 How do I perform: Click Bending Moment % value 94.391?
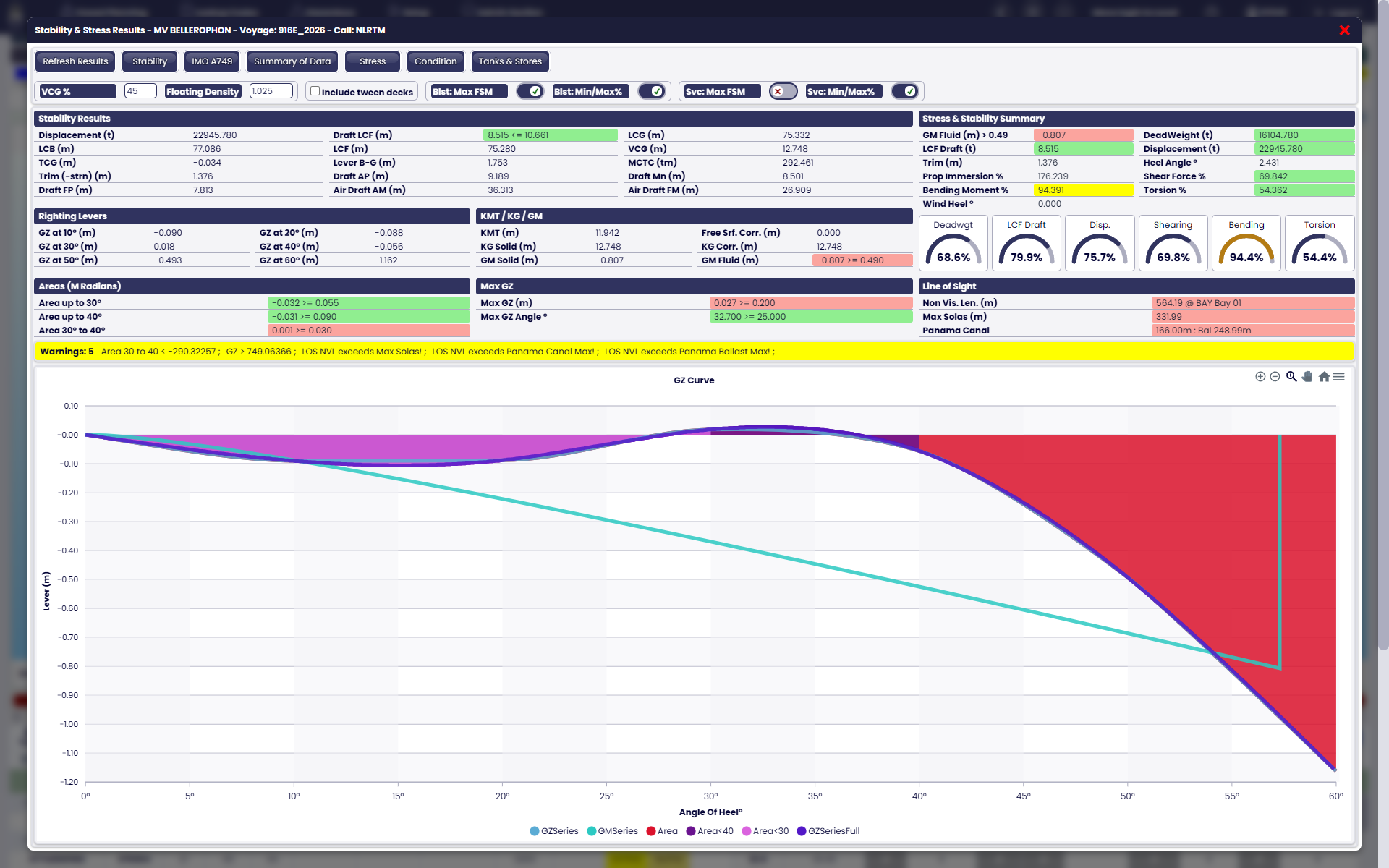[1084, 190]
